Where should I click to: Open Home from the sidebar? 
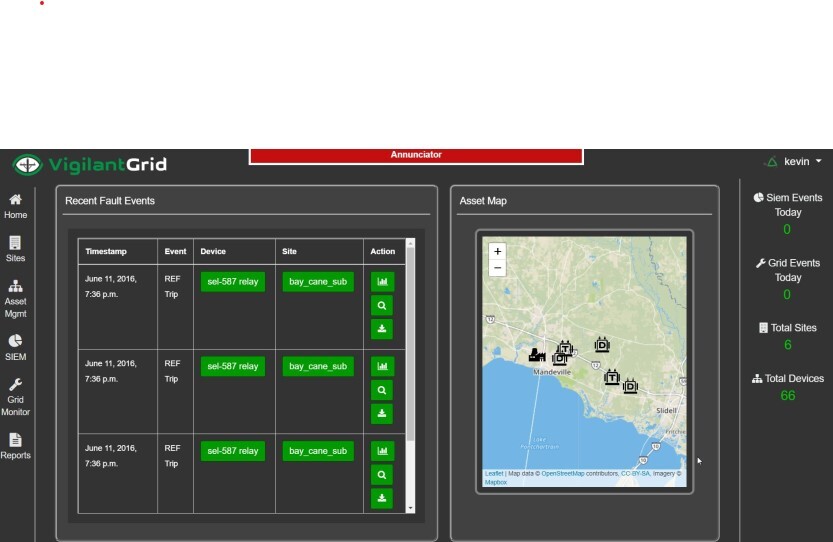(x=15, y=206)
